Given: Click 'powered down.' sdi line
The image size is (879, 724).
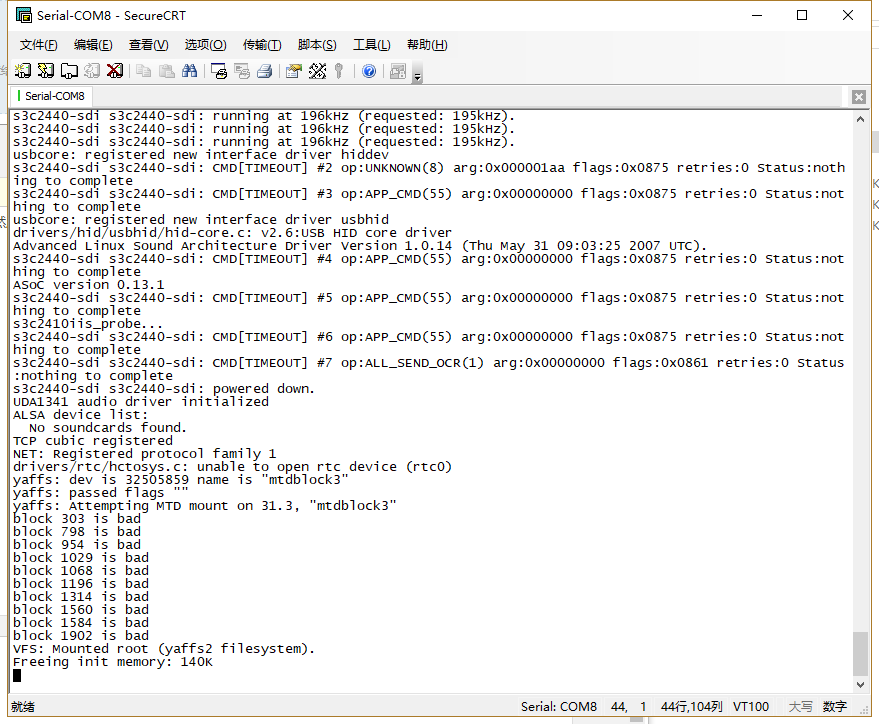Looking at the screenshot, I should tap(164, 389).
